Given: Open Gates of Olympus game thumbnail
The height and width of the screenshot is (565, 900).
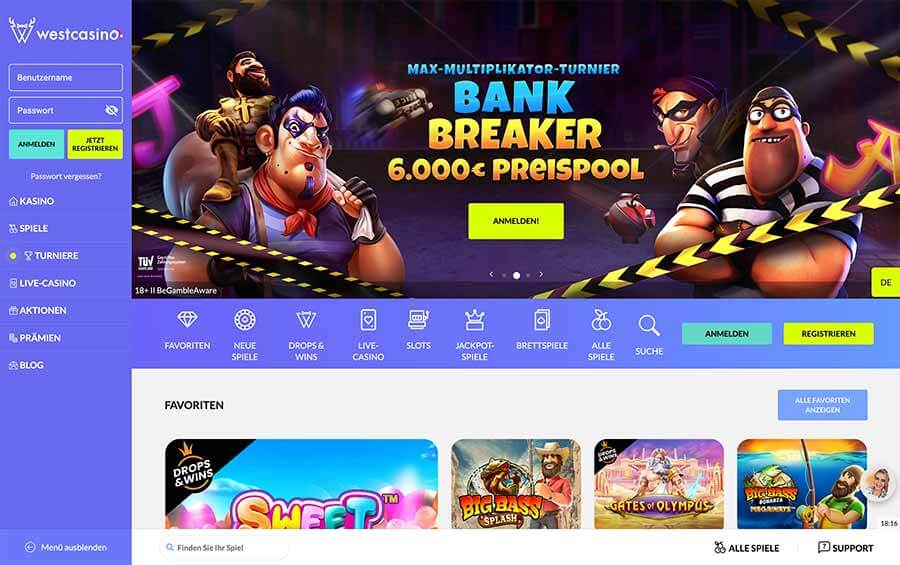Looking at the screenshot, I should pyautogui.click(x=658, y=484).
